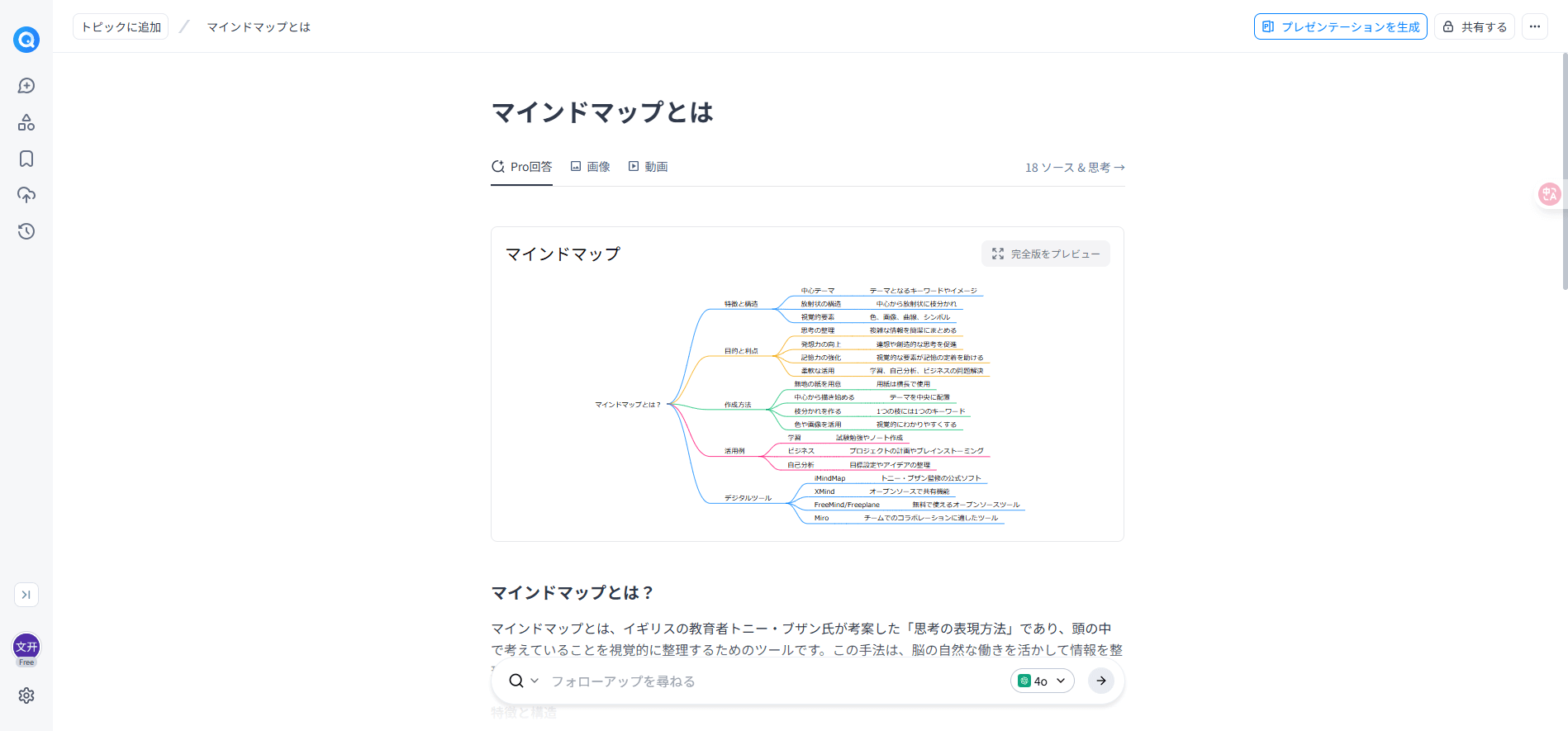Switch to the 動画 tab

pyautogui.click(x=649, y=167)
